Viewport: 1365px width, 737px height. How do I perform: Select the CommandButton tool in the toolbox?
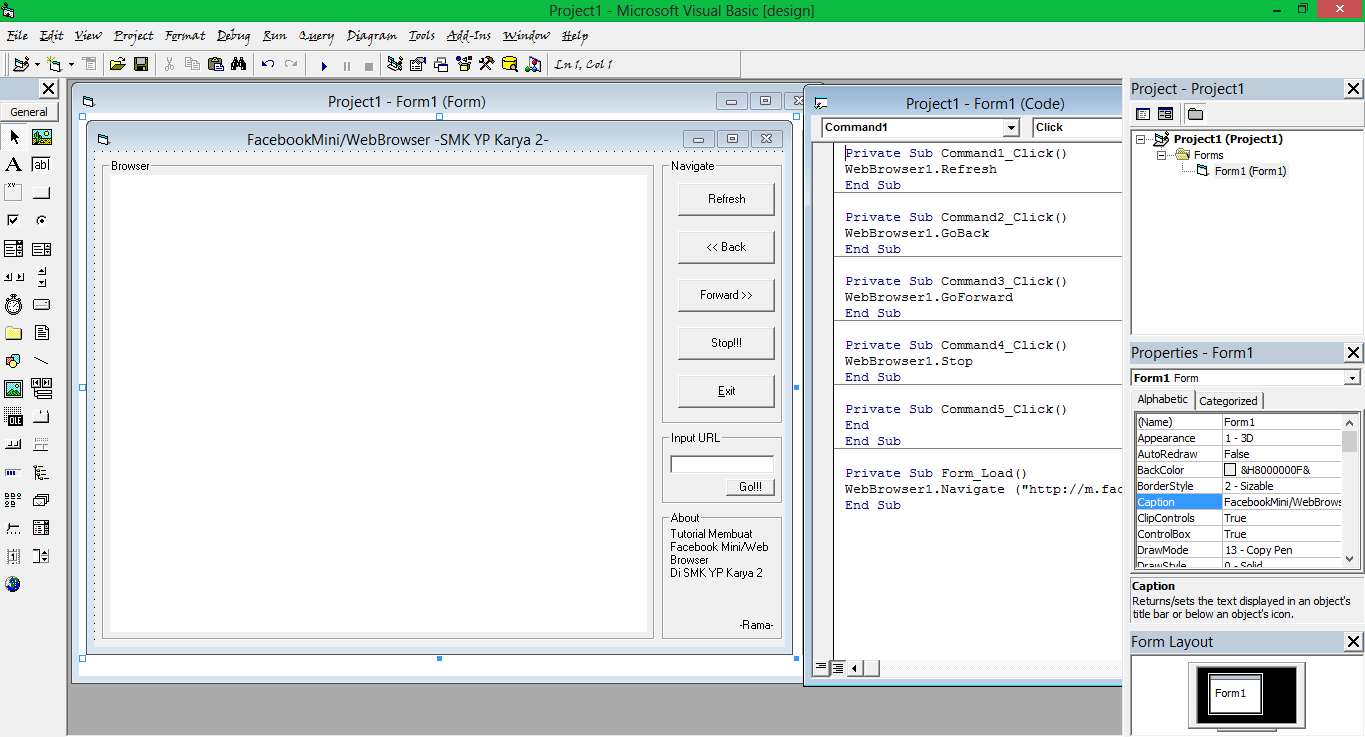[x=40, y=191]
